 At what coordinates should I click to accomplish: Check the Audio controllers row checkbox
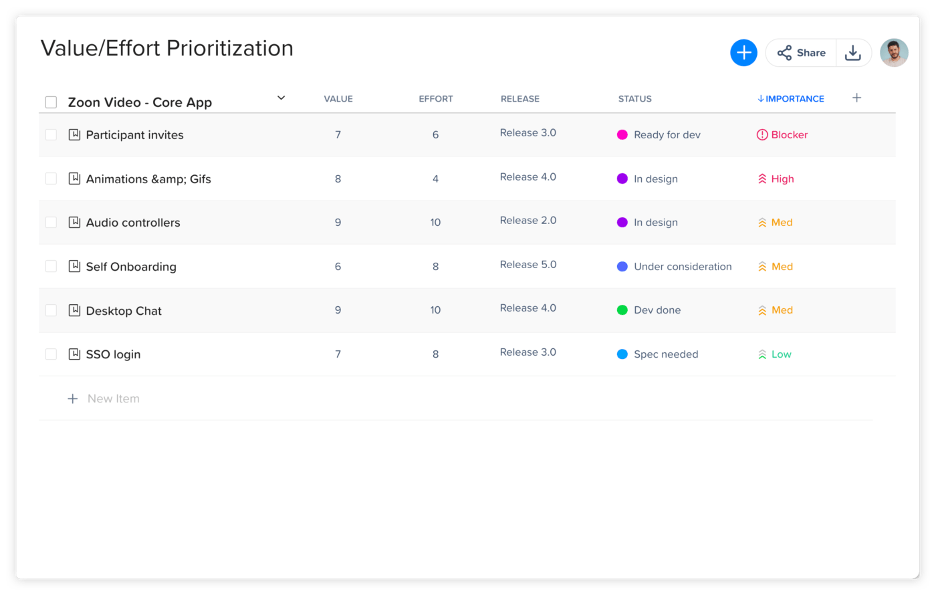click(x=51, y=223)
